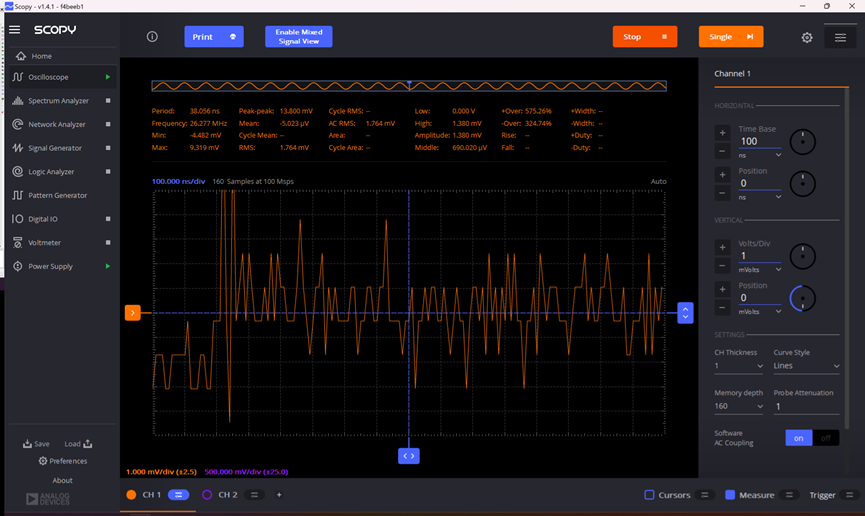Open the Time Base unit dropdown
865x516 pixels.
coord(760,155)
